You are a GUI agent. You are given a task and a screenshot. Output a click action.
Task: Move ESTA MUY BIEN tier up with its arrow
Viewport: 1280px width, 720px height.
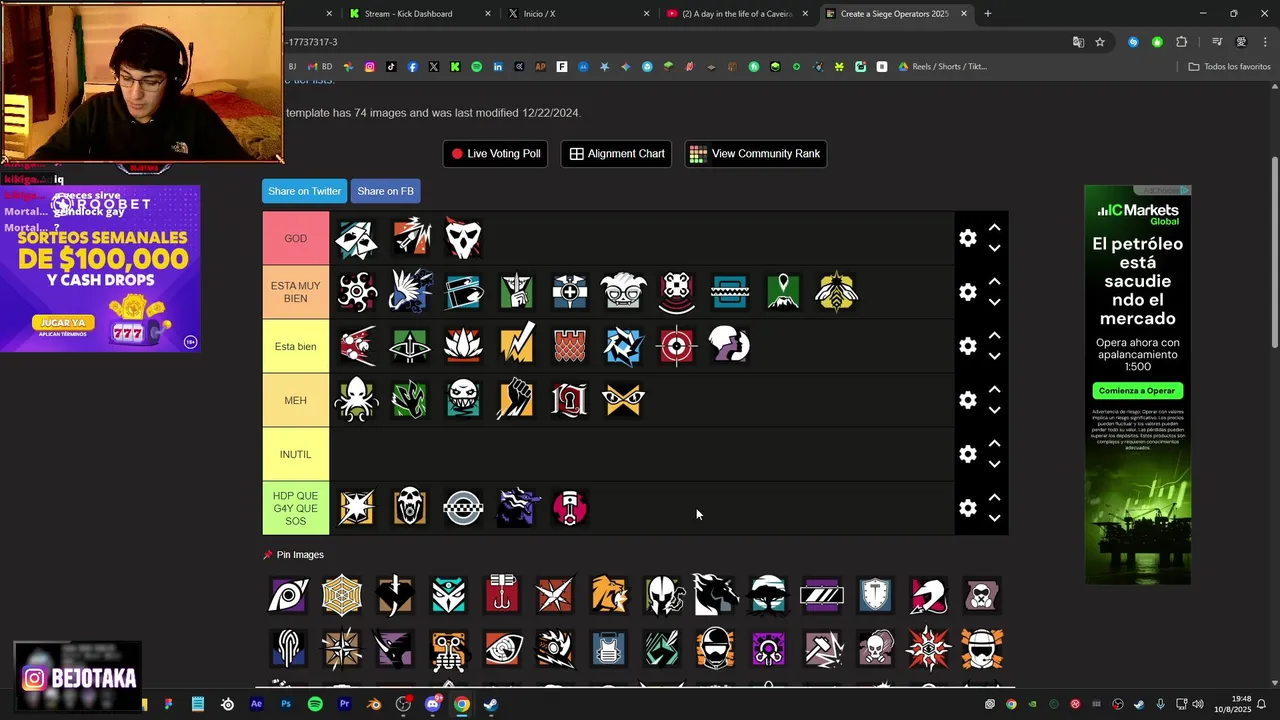point(995,282)
